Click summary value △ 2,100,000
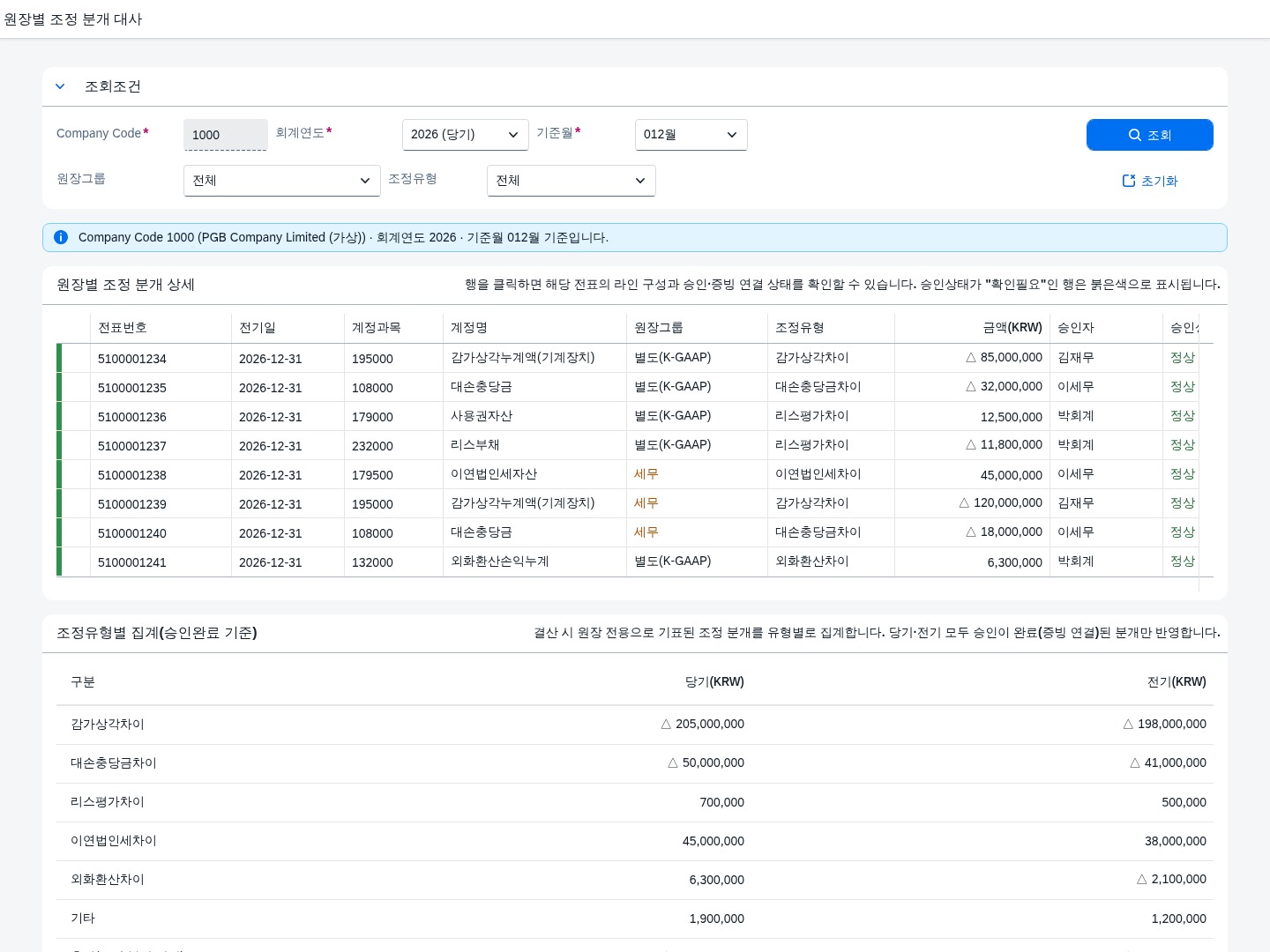The height and width of the screenshot is (952, 1270). tap(1171, 880)
